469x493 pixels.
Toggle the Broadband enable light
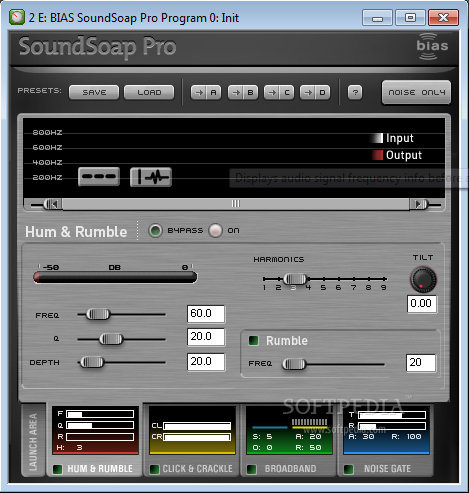[x=251, y=469]
